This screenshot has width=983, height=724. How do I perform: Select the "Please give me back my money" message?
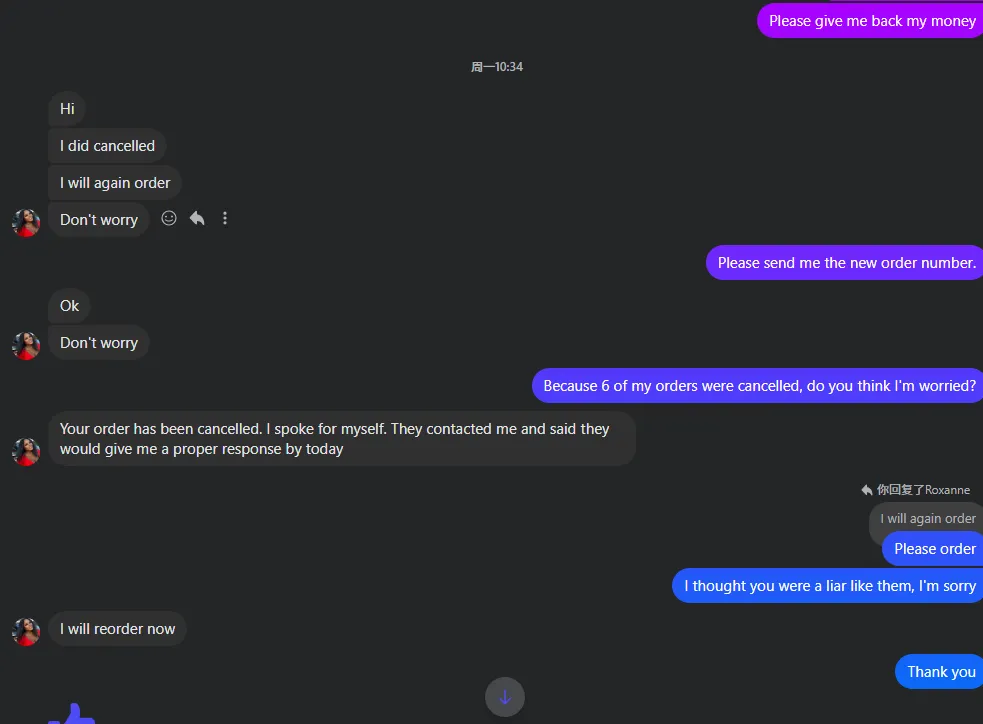coord(871,21)
